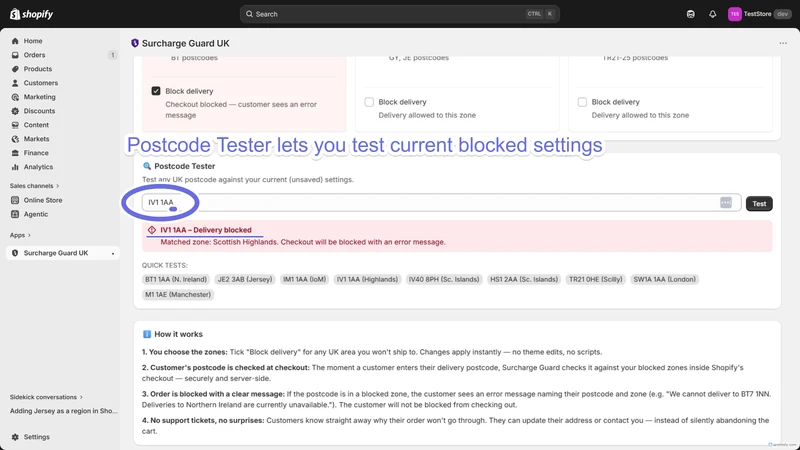The height and width of the screenshot is (450, 800).
Task: Open the notifications bell icon
Action: (712, 14)
